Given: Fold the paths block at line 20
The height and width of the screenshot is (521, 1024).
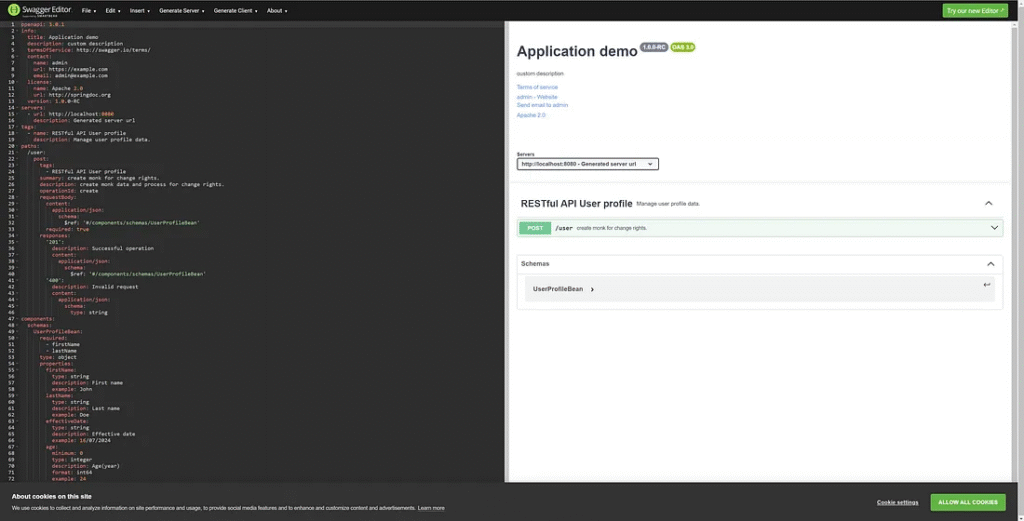Looking at the screenshot, I should 18,146.
